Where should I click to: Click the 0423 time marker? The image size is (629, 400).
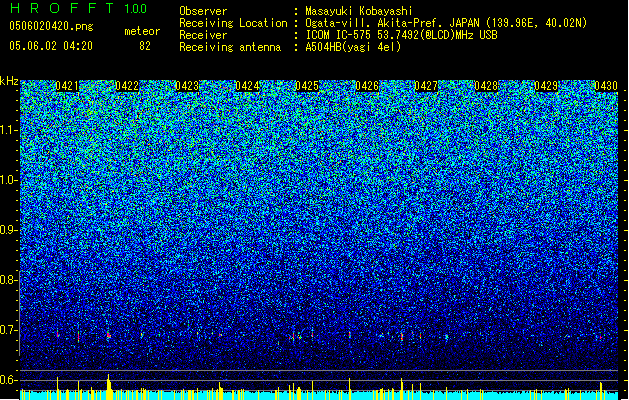point(187,86)
